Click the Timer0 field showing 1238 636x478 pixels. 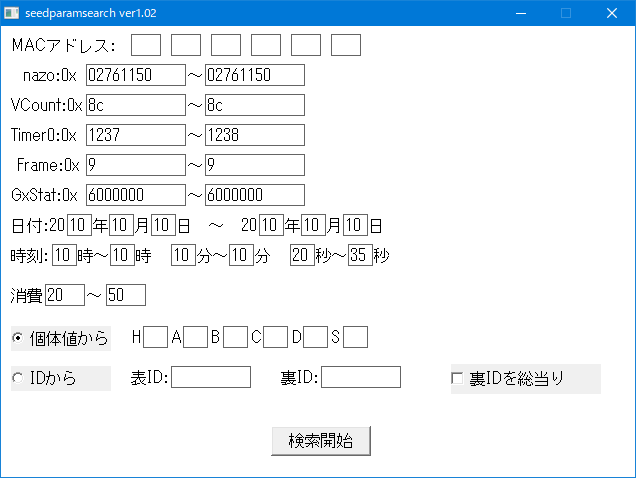pyautogui.click(x=255, y=135)
